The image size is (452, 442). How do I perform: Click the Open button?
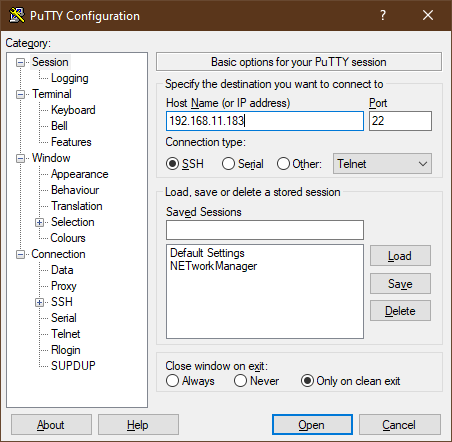click(312, 425)
